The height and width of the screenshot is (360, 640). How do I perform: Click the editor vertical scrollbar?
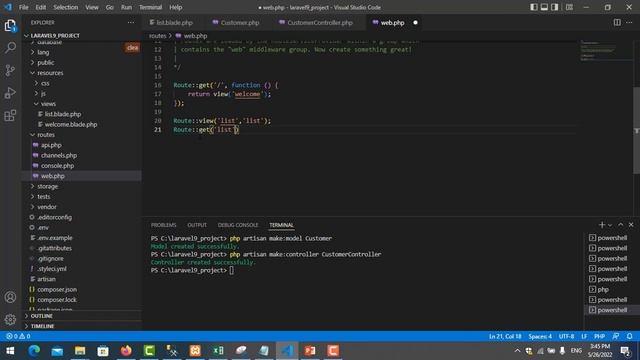[636, 130]
